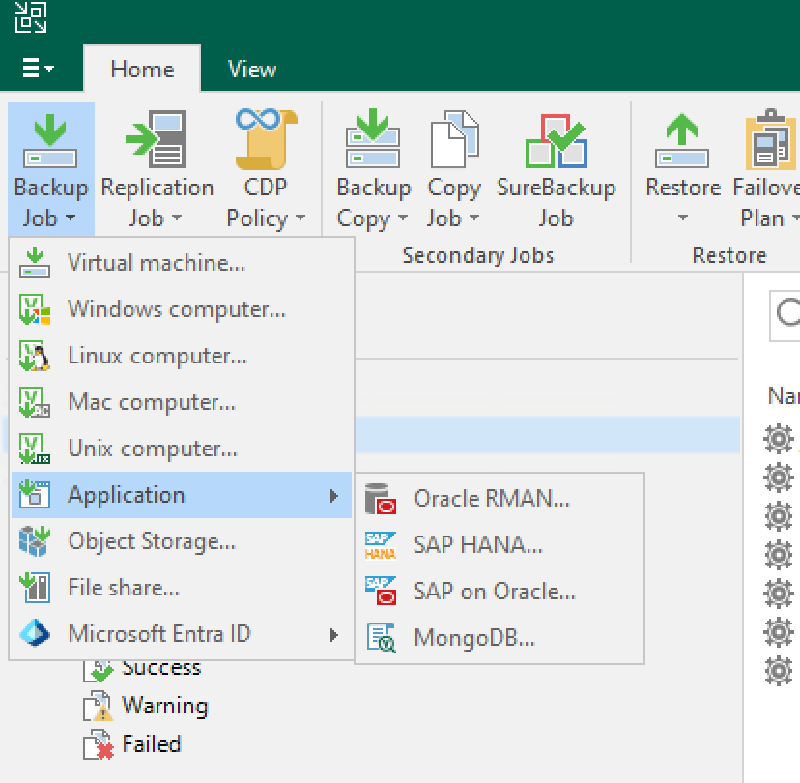Select SAP HANA... submenu entry
The image size is (800, 783).
coord(499,545)
